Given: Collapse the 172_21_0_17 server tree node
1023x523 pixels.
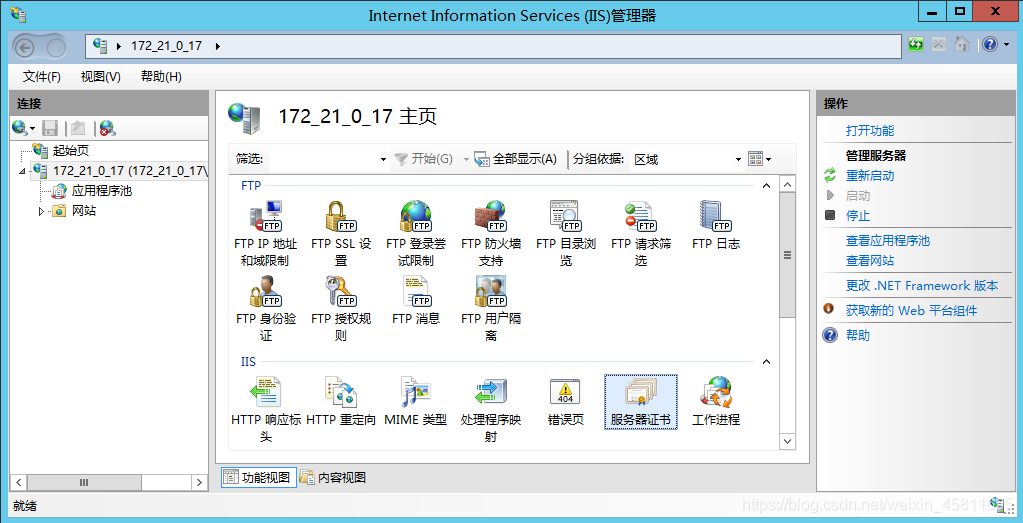Looking at the screenshot, I should [x=23, y=172].
